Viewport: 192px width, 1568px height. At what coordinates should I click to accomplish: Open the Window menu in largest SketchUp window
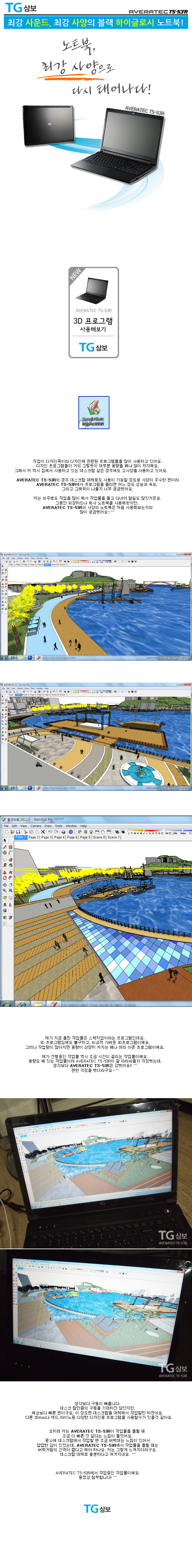click(x=71, y=826)
